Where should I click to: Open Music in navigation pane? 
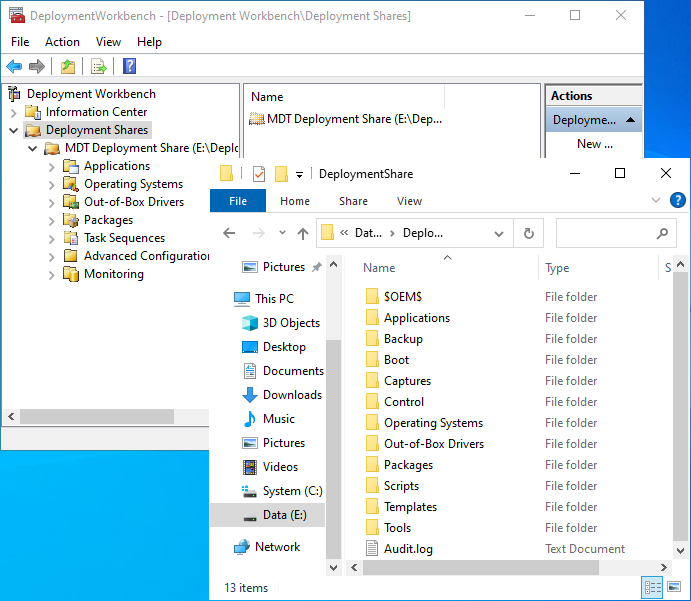[279, 419]
